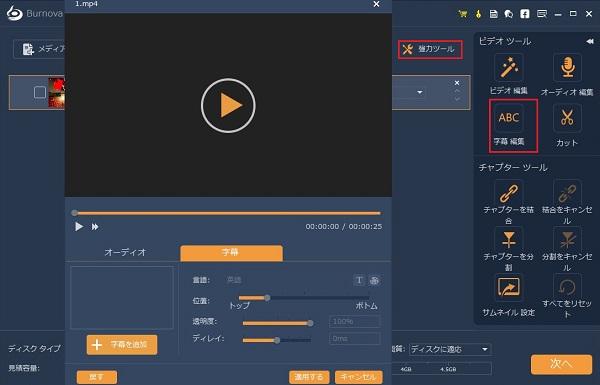Screen dimensions: 600x385
Task: Click the Cancel (キャンセル) button in dialog
Action: pyautogui.click(x=359, y=377)
